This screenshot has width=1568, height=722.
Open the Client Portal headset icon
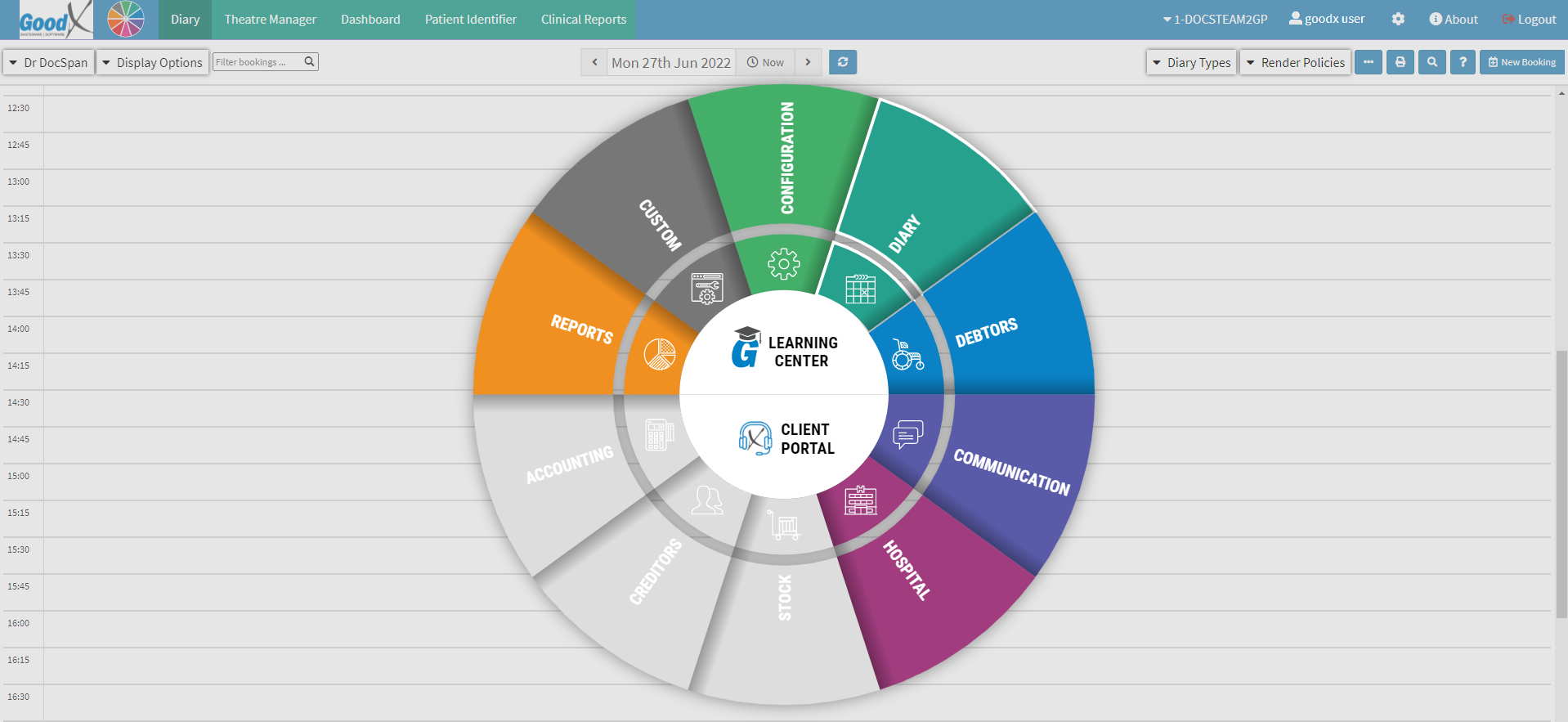coord(755,438)
